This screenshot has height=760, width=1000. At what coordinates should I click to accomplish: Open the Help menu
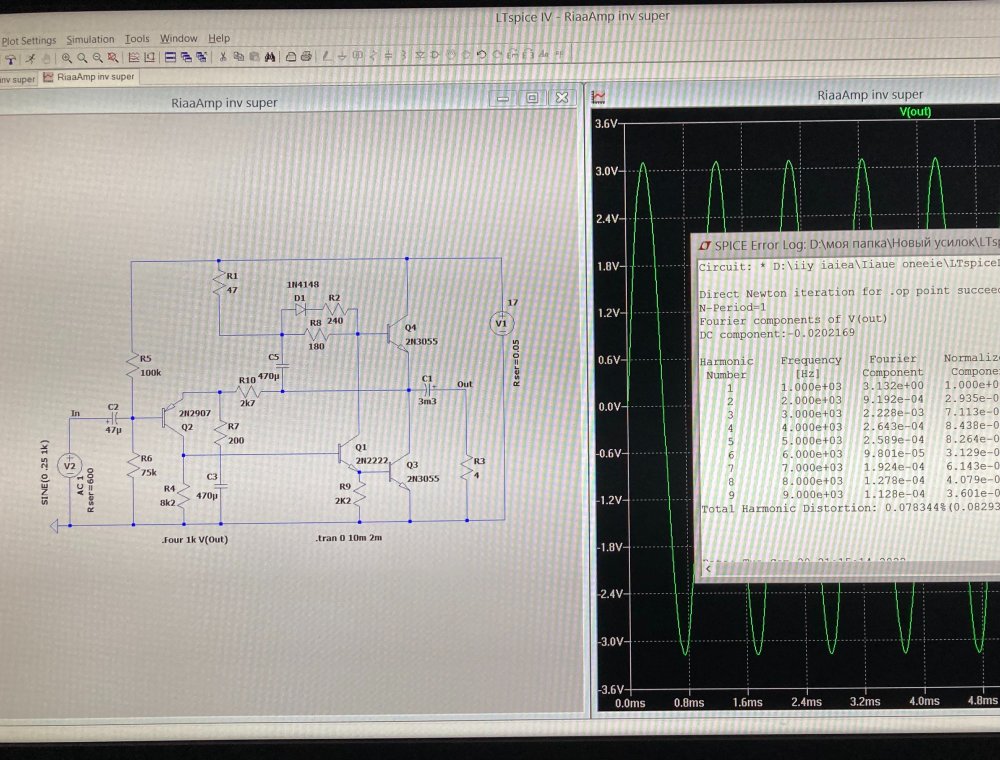click(219, 39)
